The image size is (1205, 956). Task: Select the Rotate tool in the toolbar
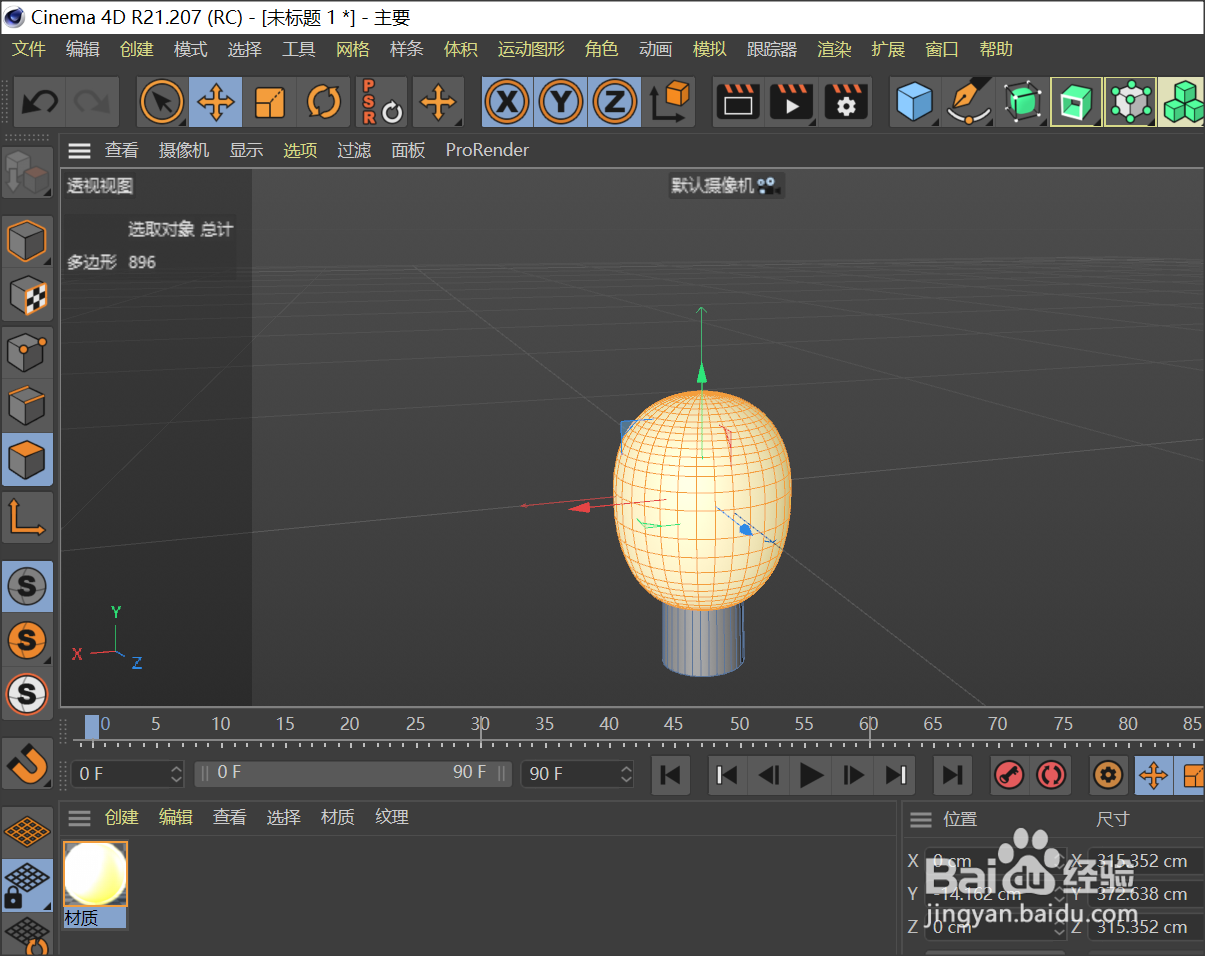coord(323,101)
